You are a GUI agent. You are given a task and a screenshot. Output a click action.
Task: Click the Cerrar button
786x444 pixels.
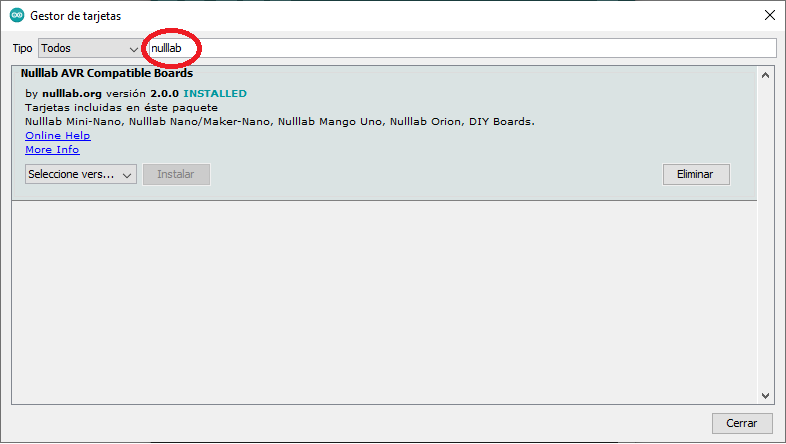(742, 423)
